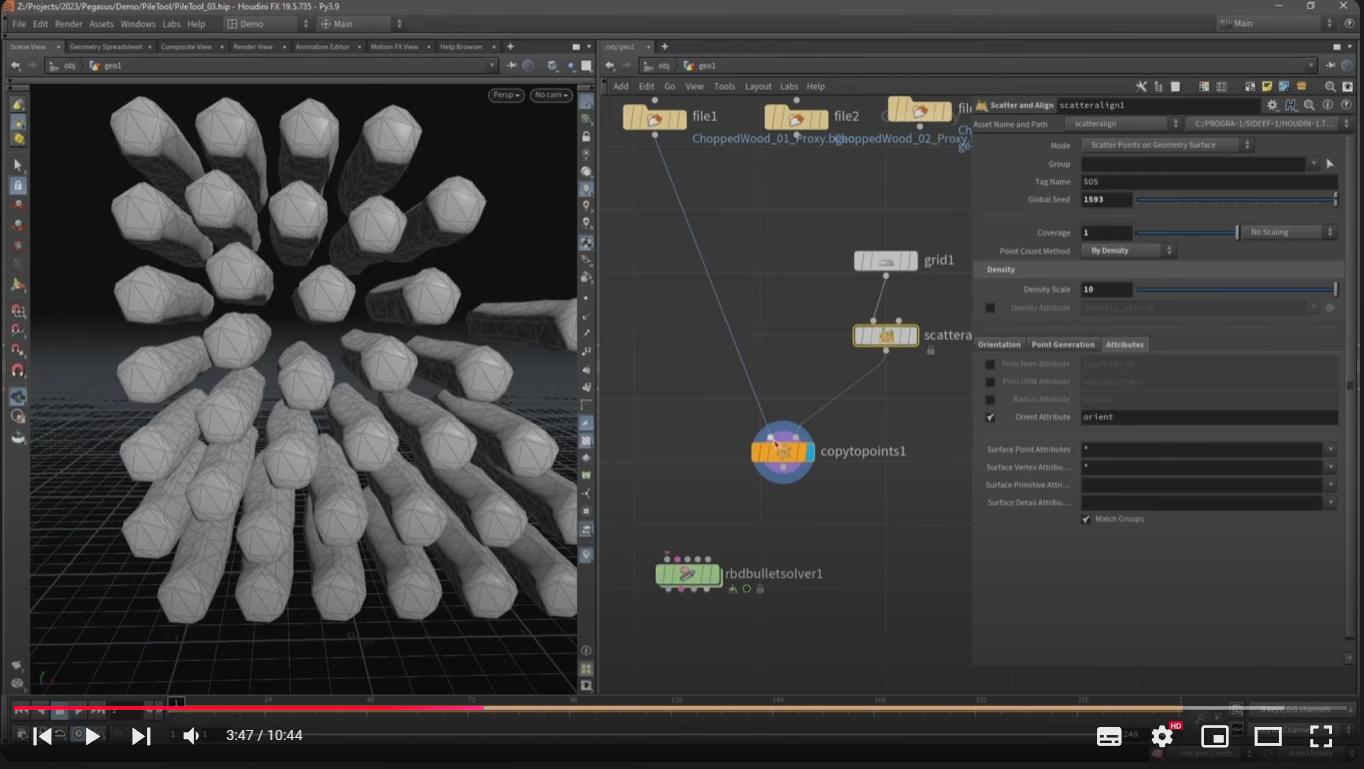Viewport: 1364px width, 769px height.
Task: Enable the Density Attribute checkbox
Action: tap(990, 308)
